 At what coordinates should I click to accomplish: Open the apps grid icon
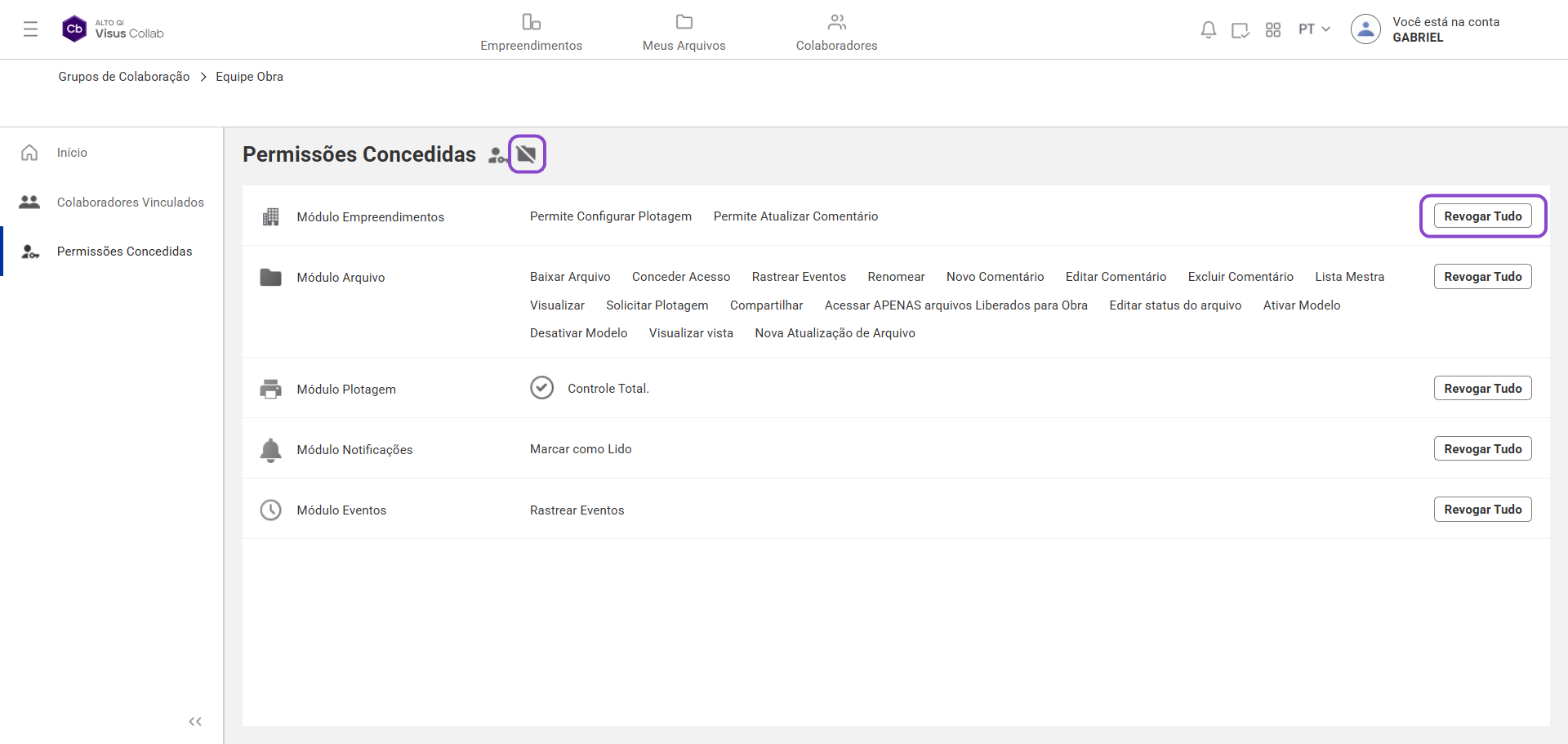click(x=1272, y=30)
